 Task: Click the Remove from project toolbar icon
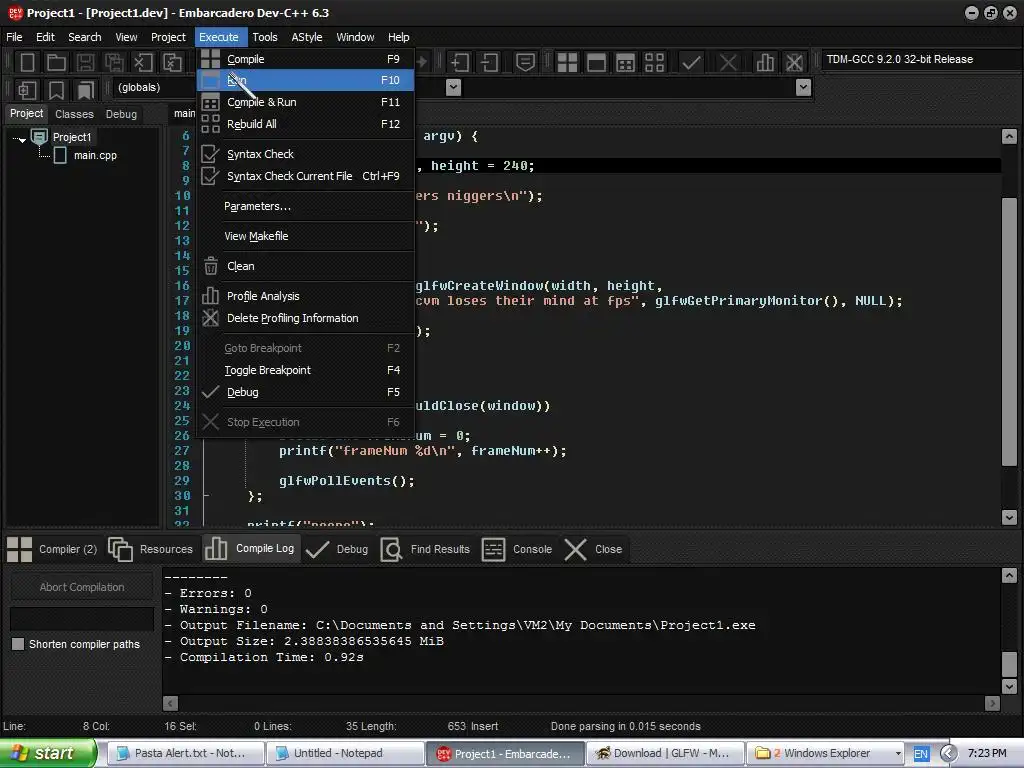pyautogui.click(x=489, y=63)
